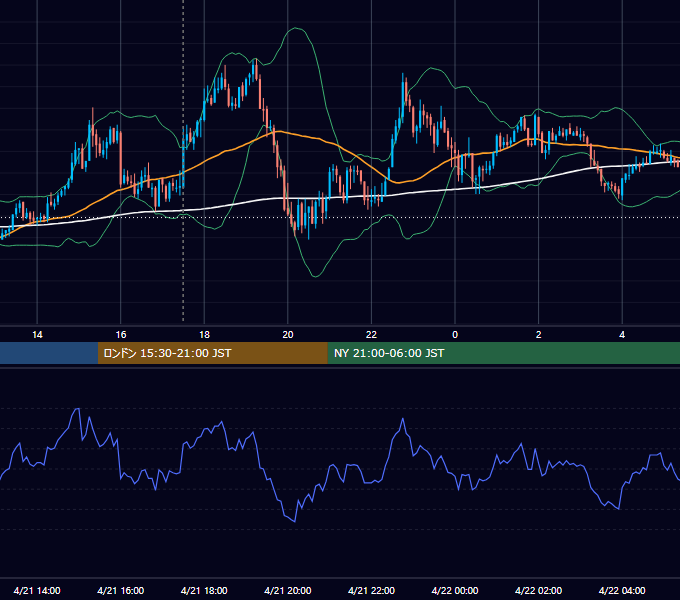Click the 14 hour label on chart axis

[37, 335]
